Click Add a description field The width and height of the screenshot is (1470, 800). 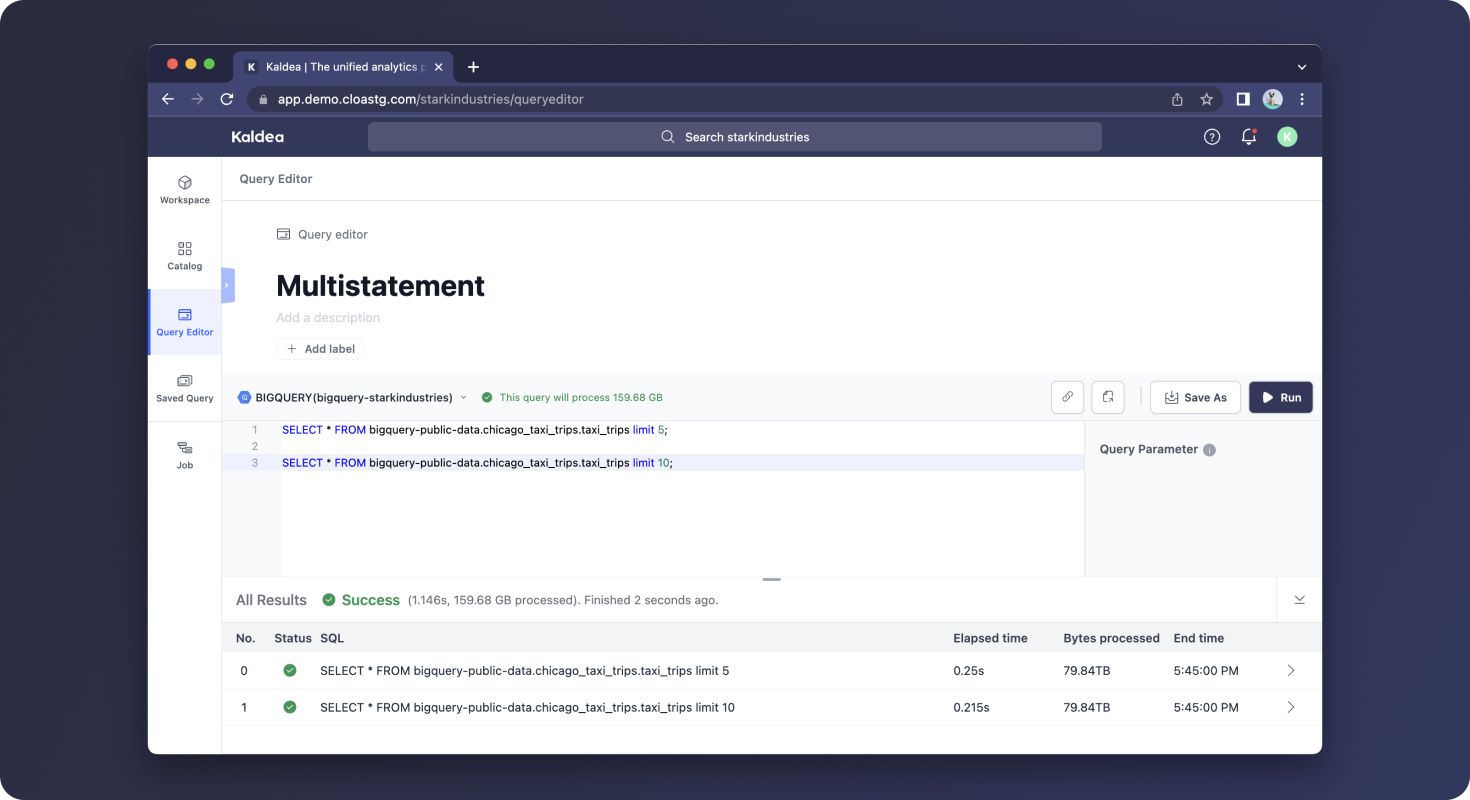(328, 318)
